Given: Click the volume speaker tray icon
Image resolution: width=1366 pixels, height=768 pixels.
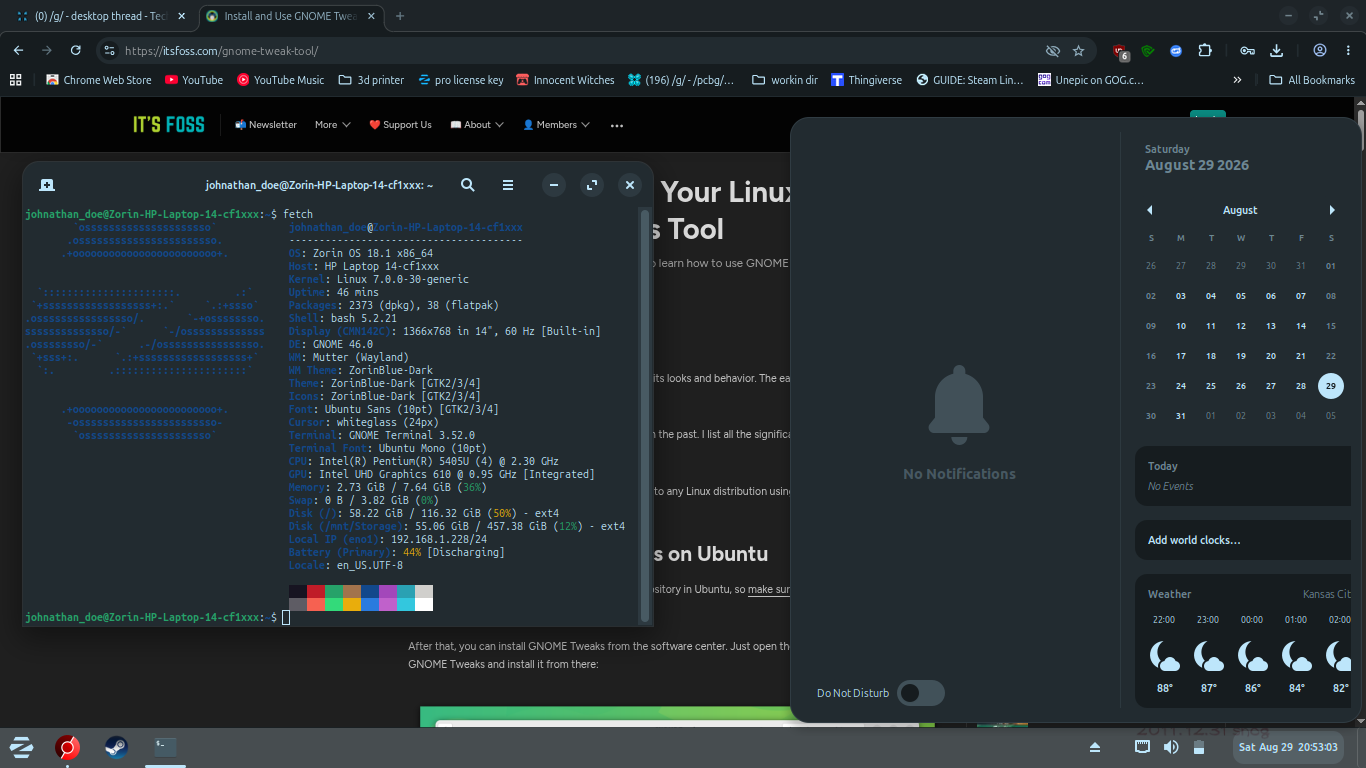Looking at the screenshot, I should coord(1171,747).
